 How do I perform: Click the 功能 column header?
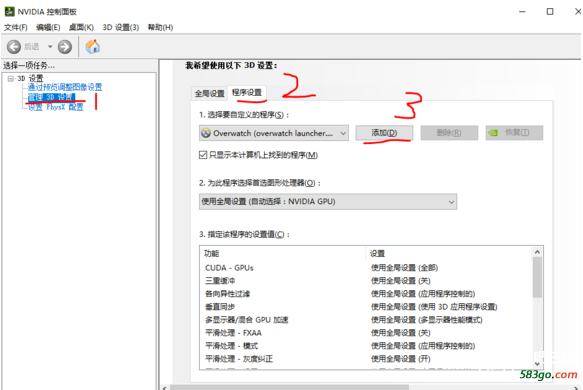pyautogui.click(x=211, y=254)
